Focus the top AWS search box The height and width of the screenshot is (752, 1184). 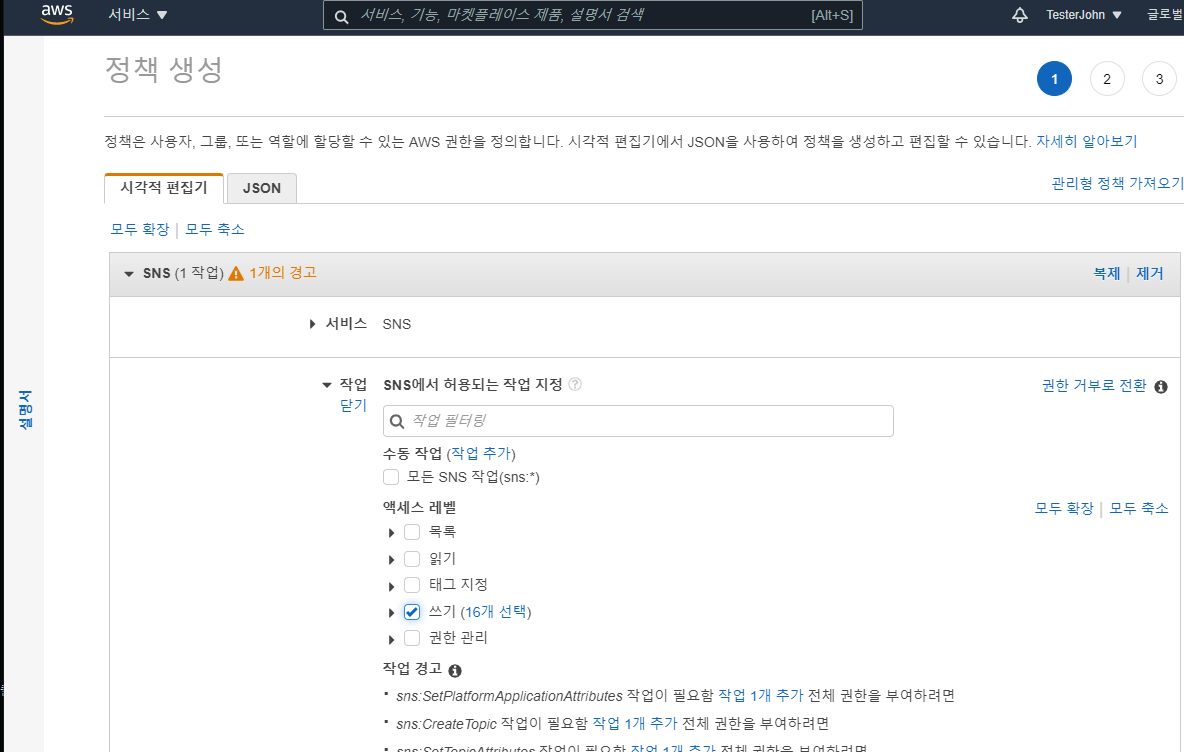(593, 15)
